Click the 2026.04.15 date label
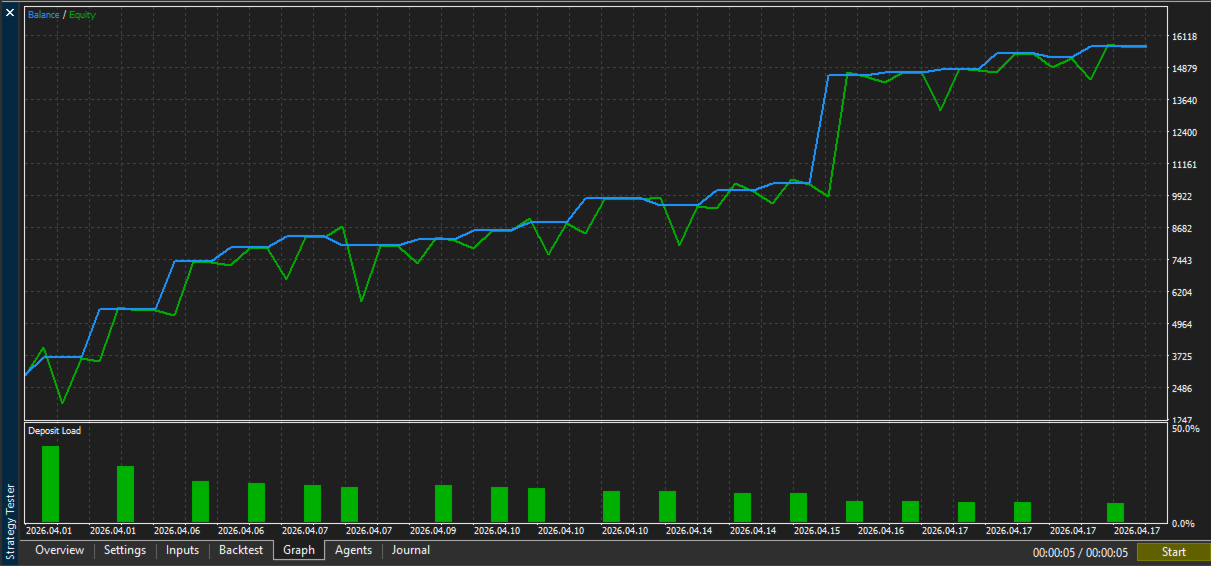This screenshot has height=566, width=1211. click(817, 531)
